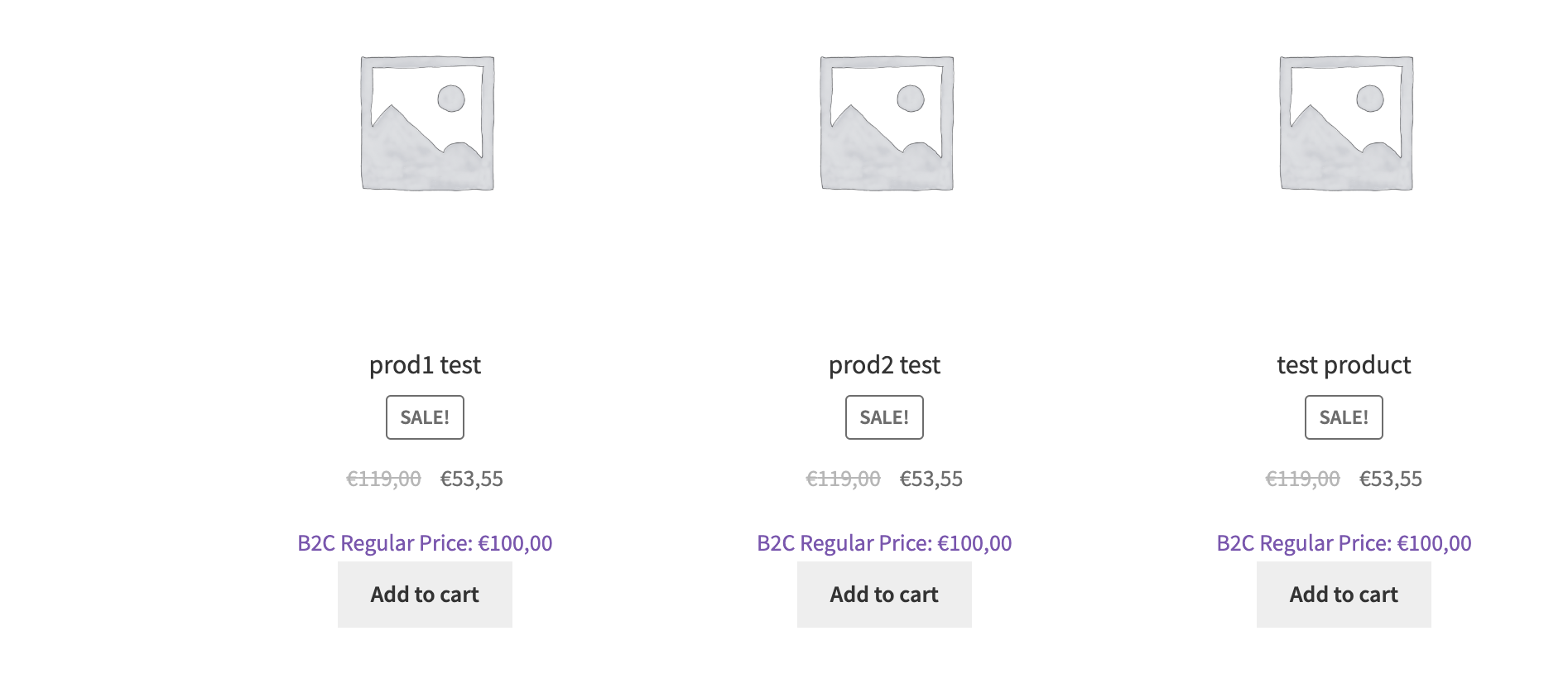Image resolution: width=1568 pixels, height=684 pixels.
Task: Open test product placeholder image
Action: pyautogui.click(x=1346, y=123)
